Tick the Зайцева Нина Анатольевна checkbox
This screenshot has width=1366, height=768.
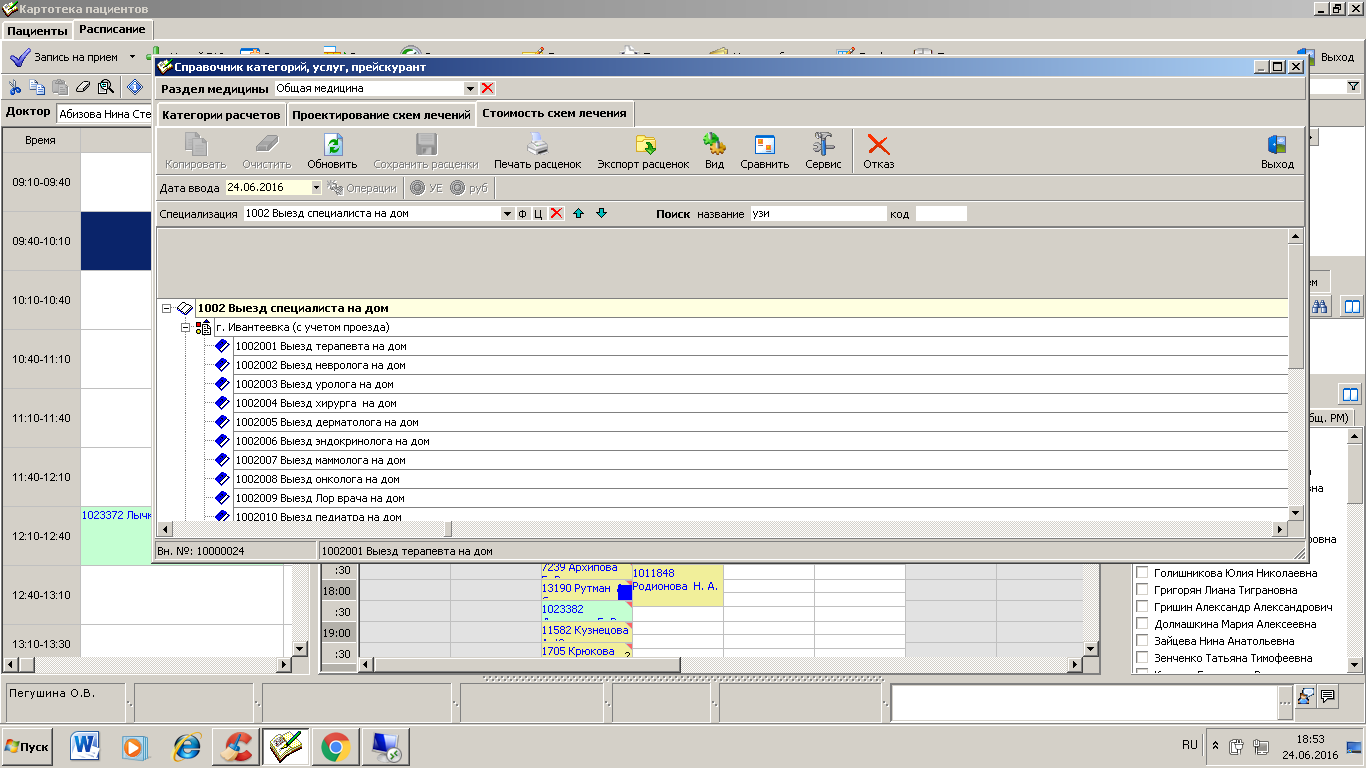[1142, 641]
